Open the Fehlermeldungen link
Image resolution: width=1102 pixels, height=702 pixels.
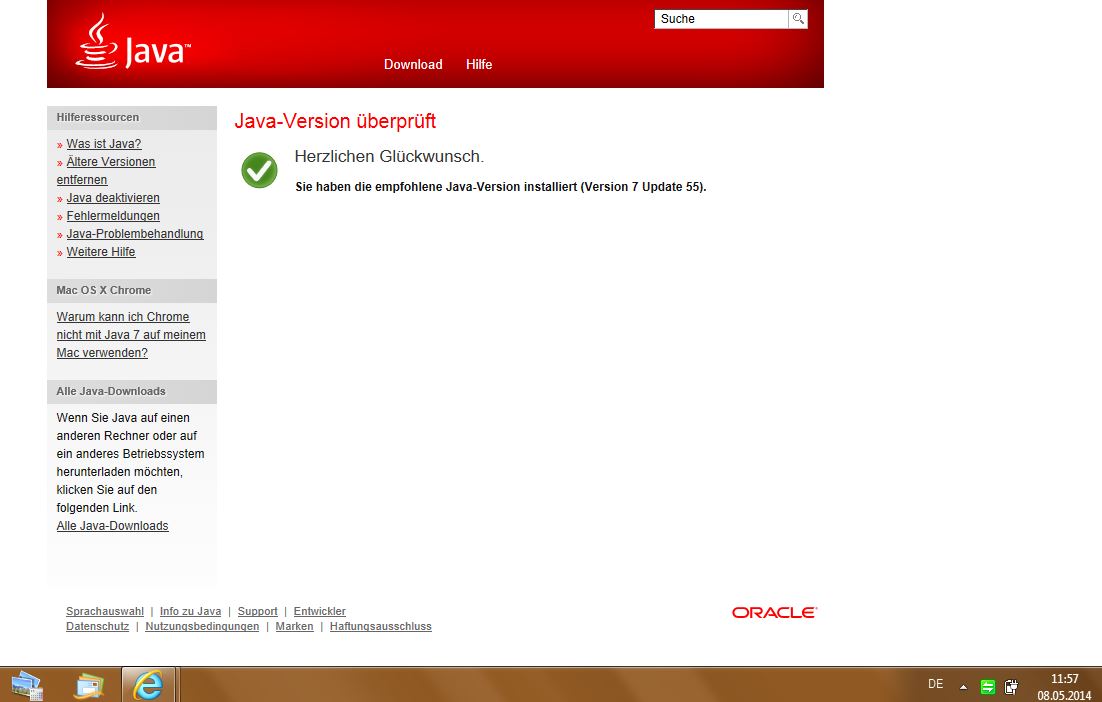coord(113,216)
